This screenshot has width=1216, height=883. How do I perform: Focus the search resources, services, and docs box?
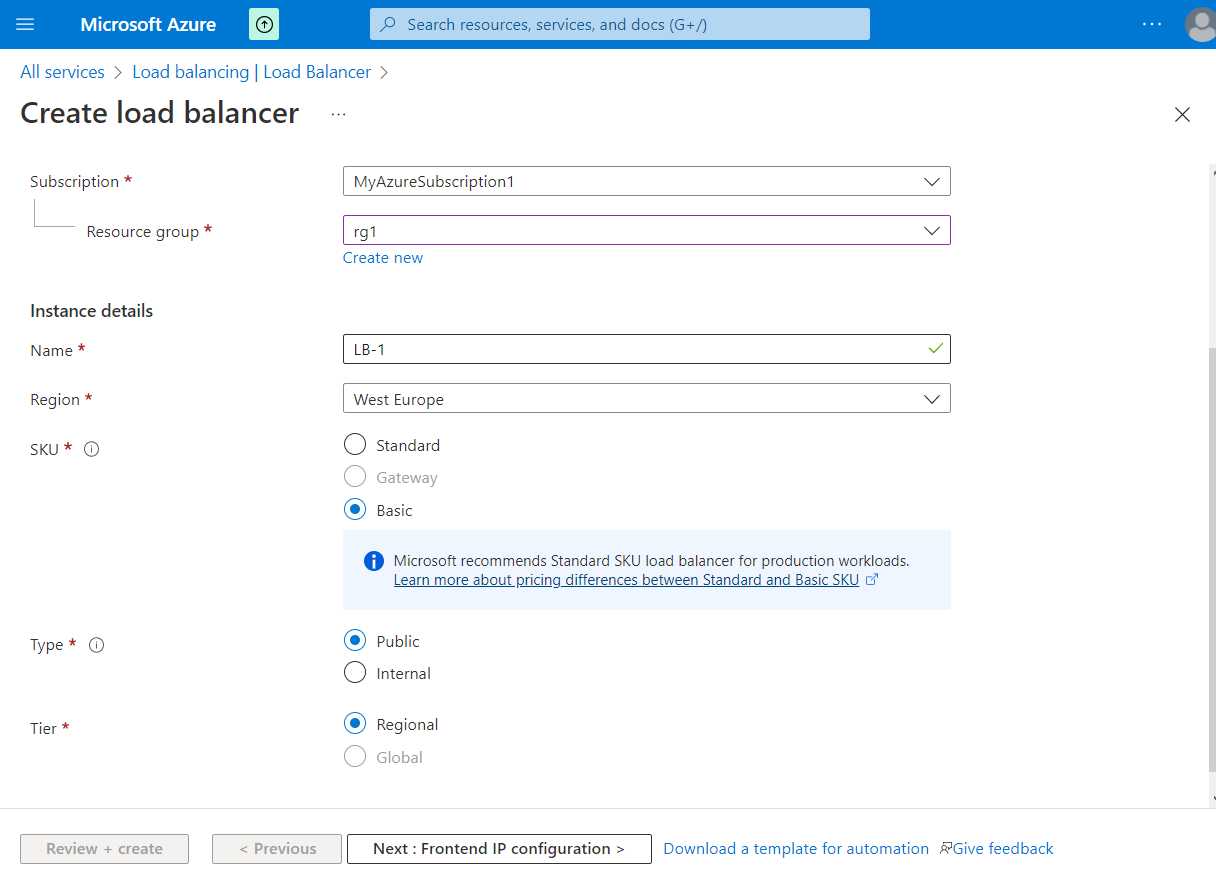620,24
